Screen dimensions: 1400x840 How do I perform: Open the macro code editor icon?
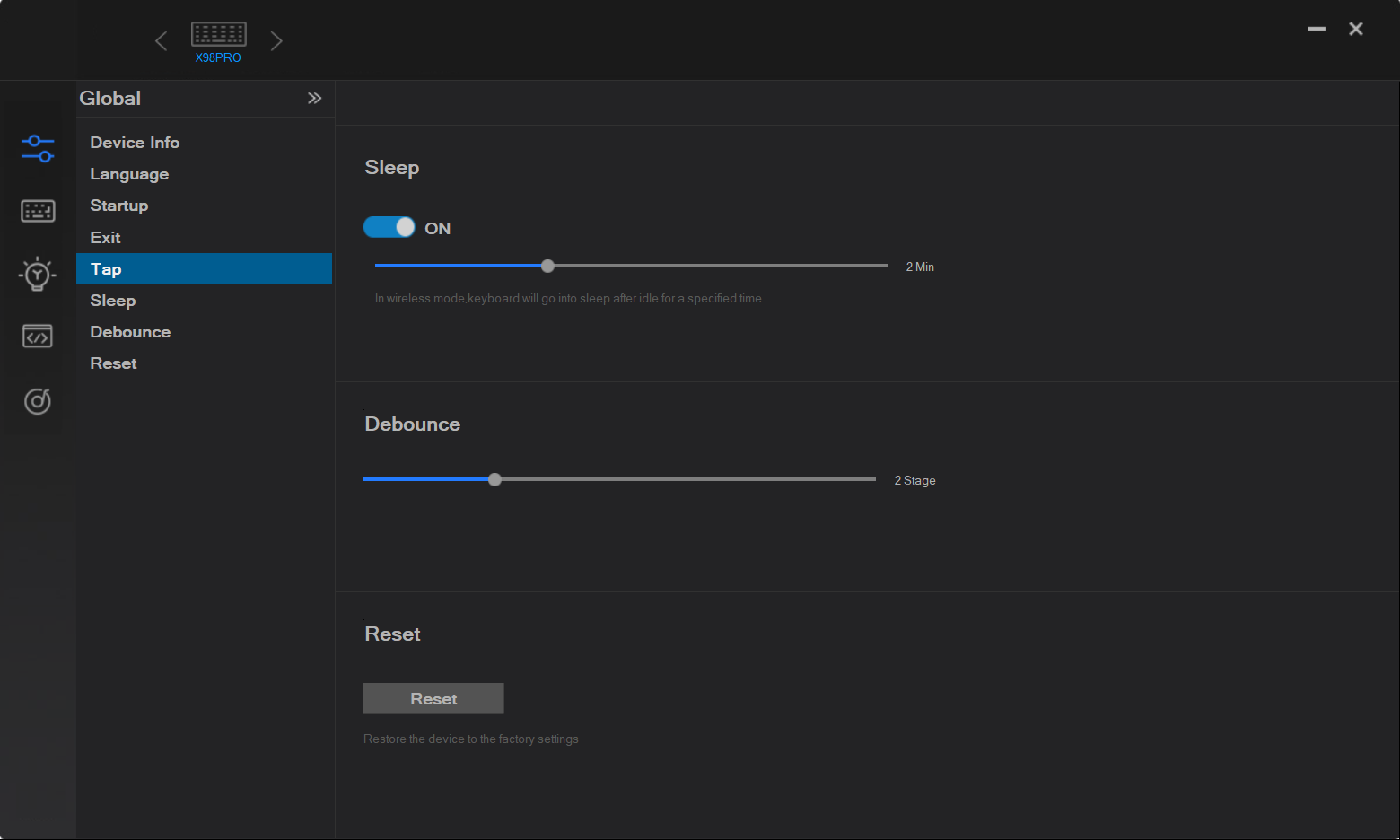[x=38, y=337]
